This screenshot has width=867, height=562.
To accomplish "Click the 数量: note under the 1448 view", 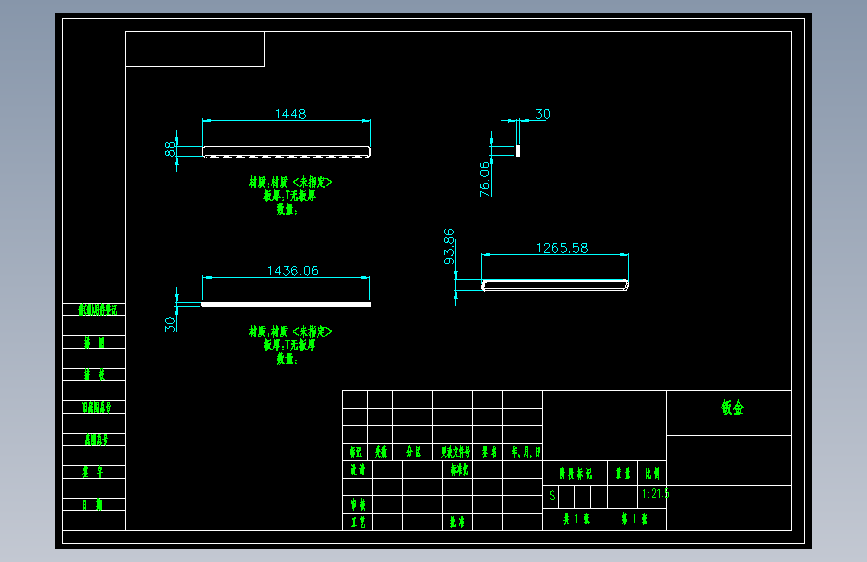I will pos(287,209).
